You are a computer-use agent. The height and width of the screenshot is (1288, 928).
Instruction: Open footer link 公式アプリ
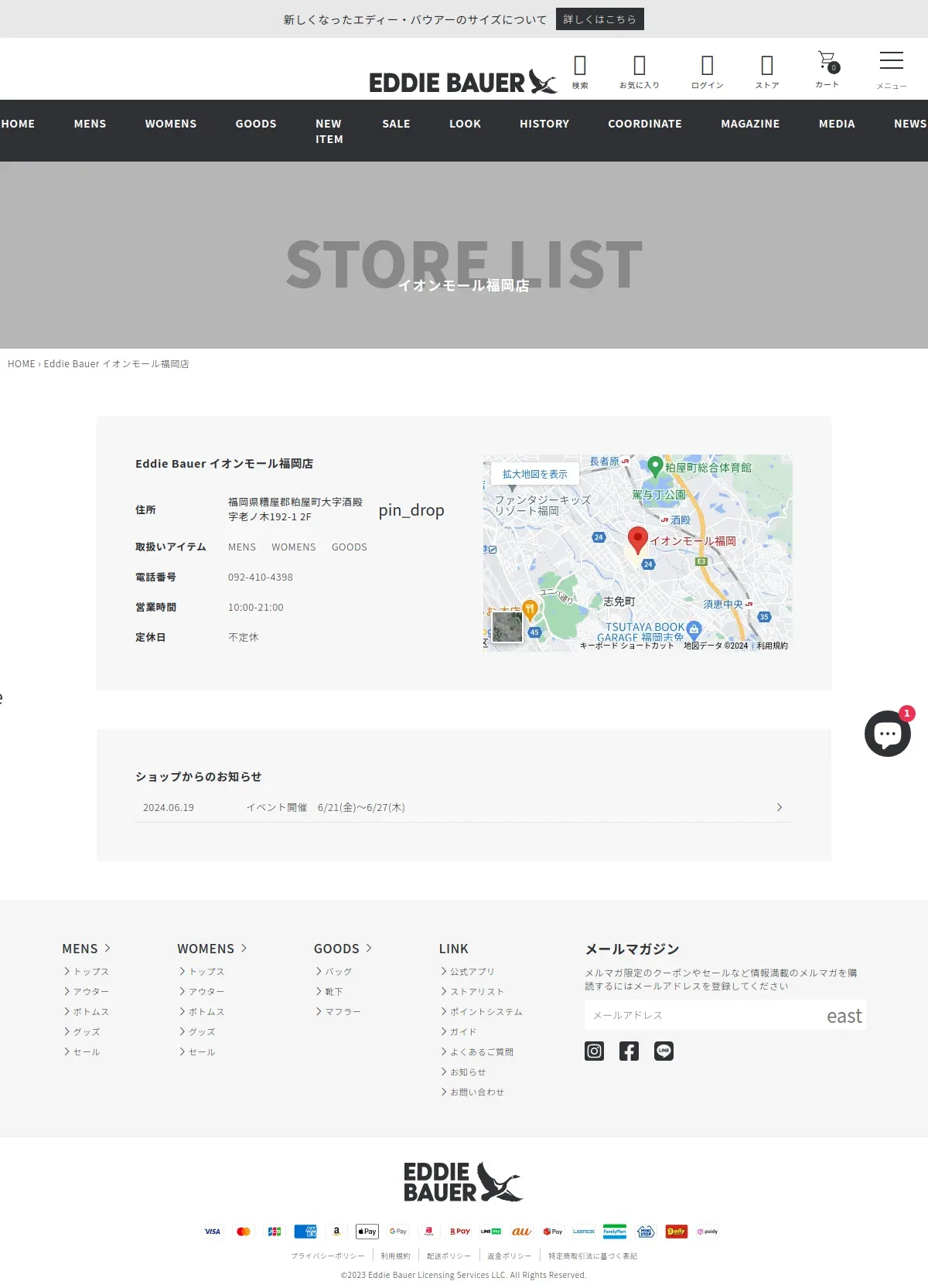472,972
